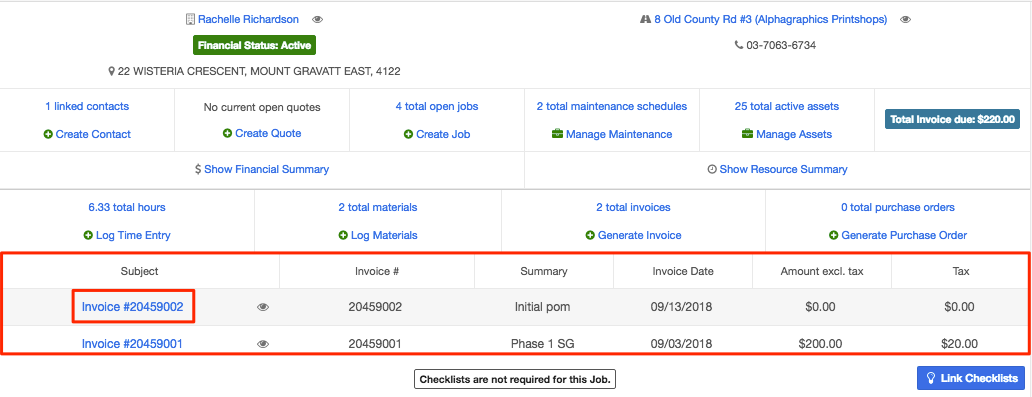
Task: Click phone number 03-7063-6734
Action: [781, 45]
